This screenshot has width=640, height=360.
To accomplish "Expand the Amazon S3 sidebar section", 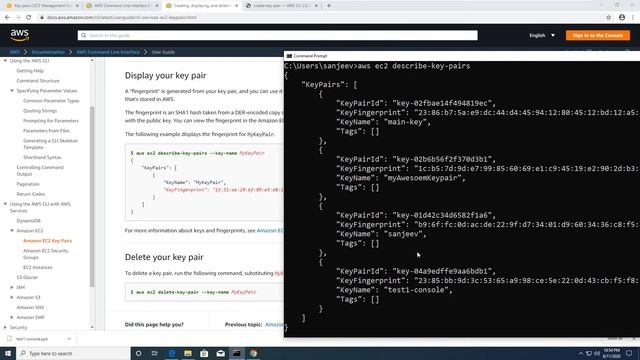I will coord(12,297).
